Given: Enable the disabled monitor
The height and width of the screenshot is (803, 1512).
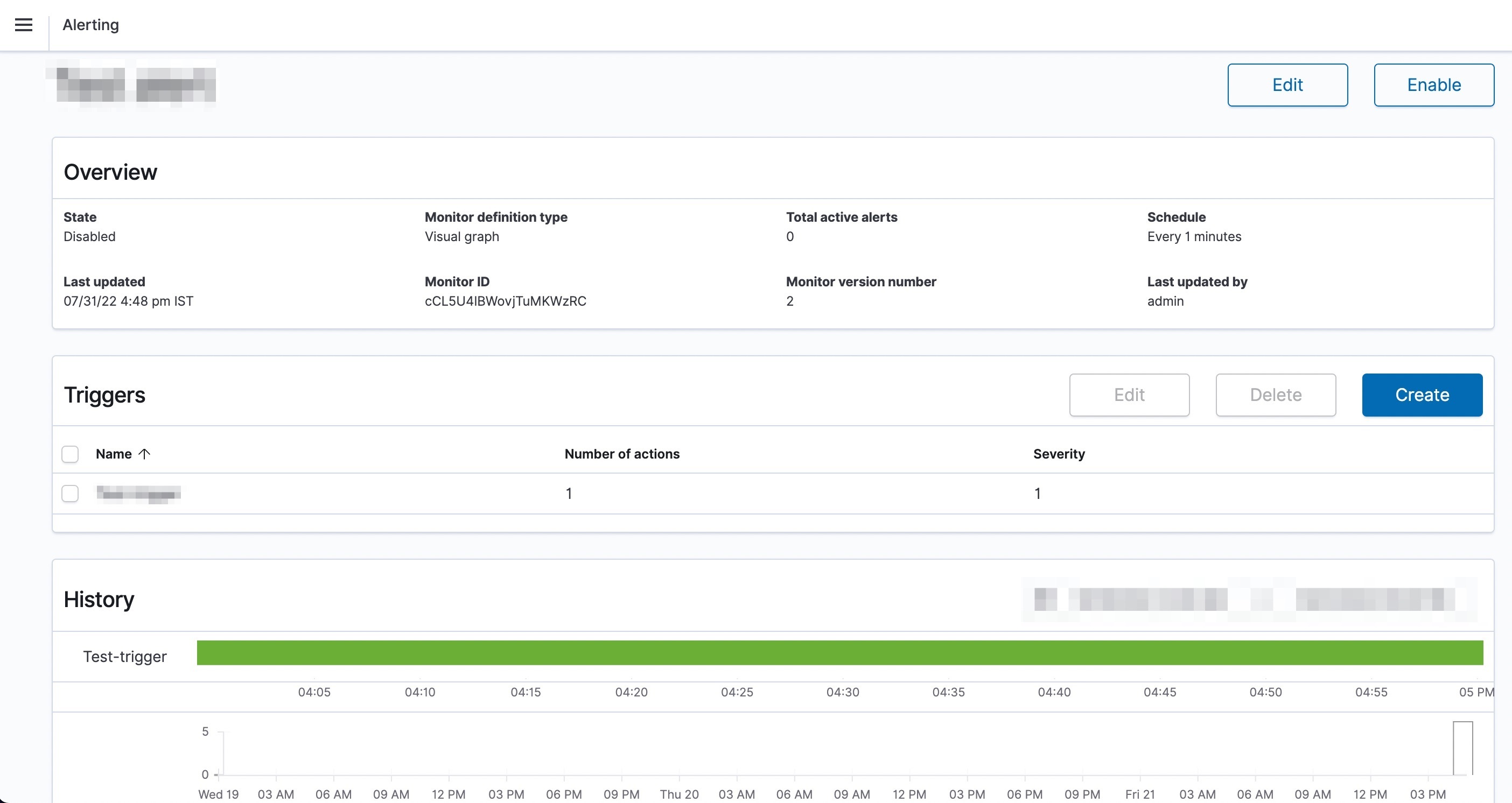Looking at the screenshot, I should click(x=1433, y=84).
